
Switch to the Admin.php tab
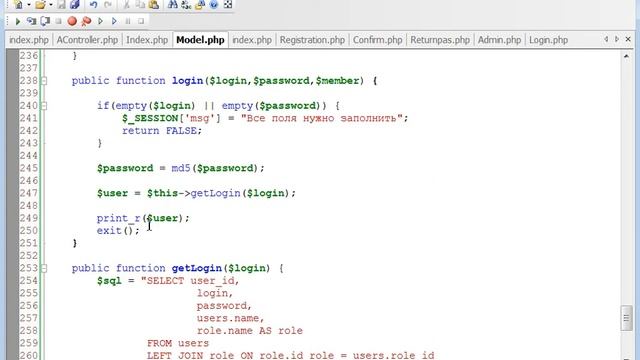point(500,40)
